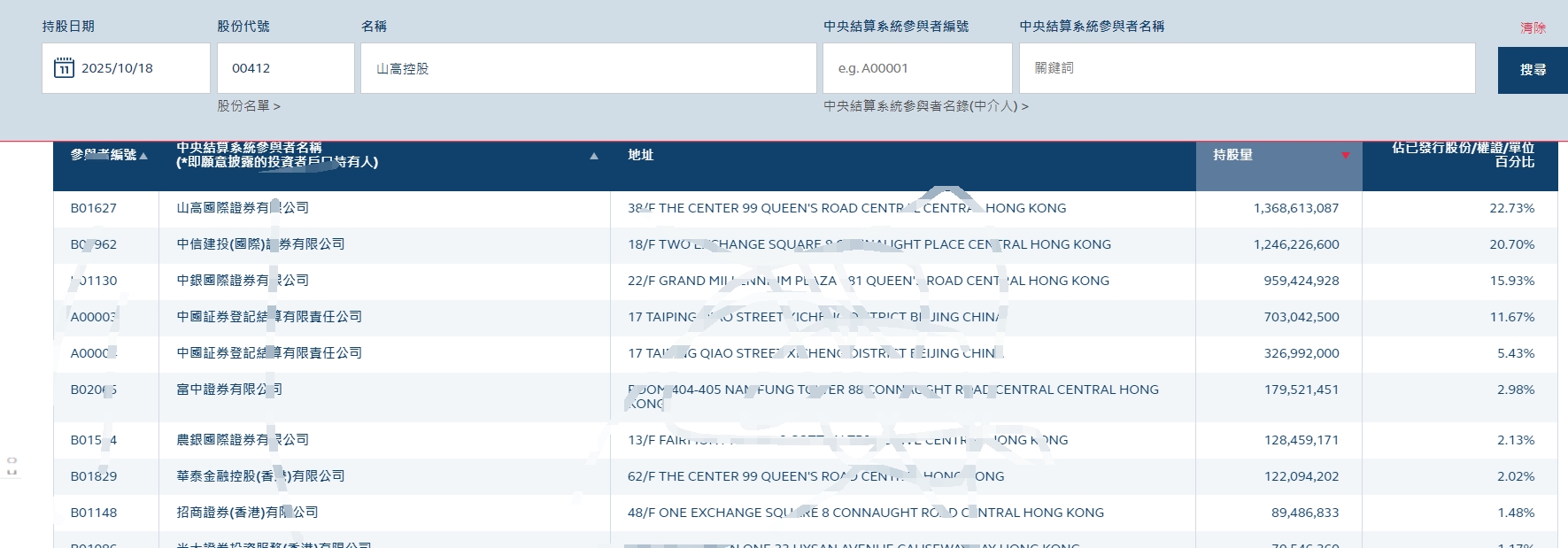Click the 地址 column header
This screenshot has height=548, width=1568.
click(641, 155)
